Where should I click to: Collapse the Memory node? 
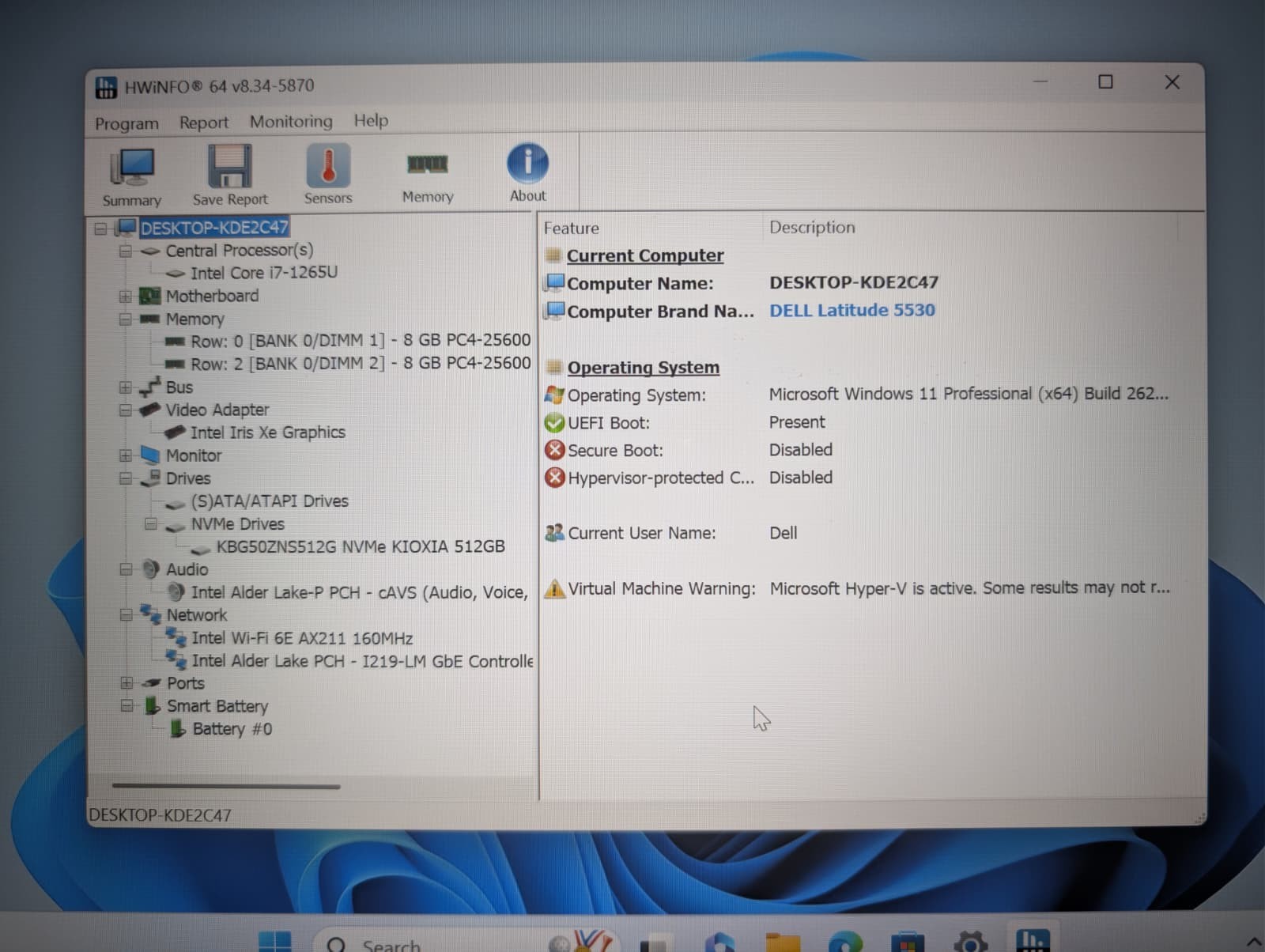point(126,319)
